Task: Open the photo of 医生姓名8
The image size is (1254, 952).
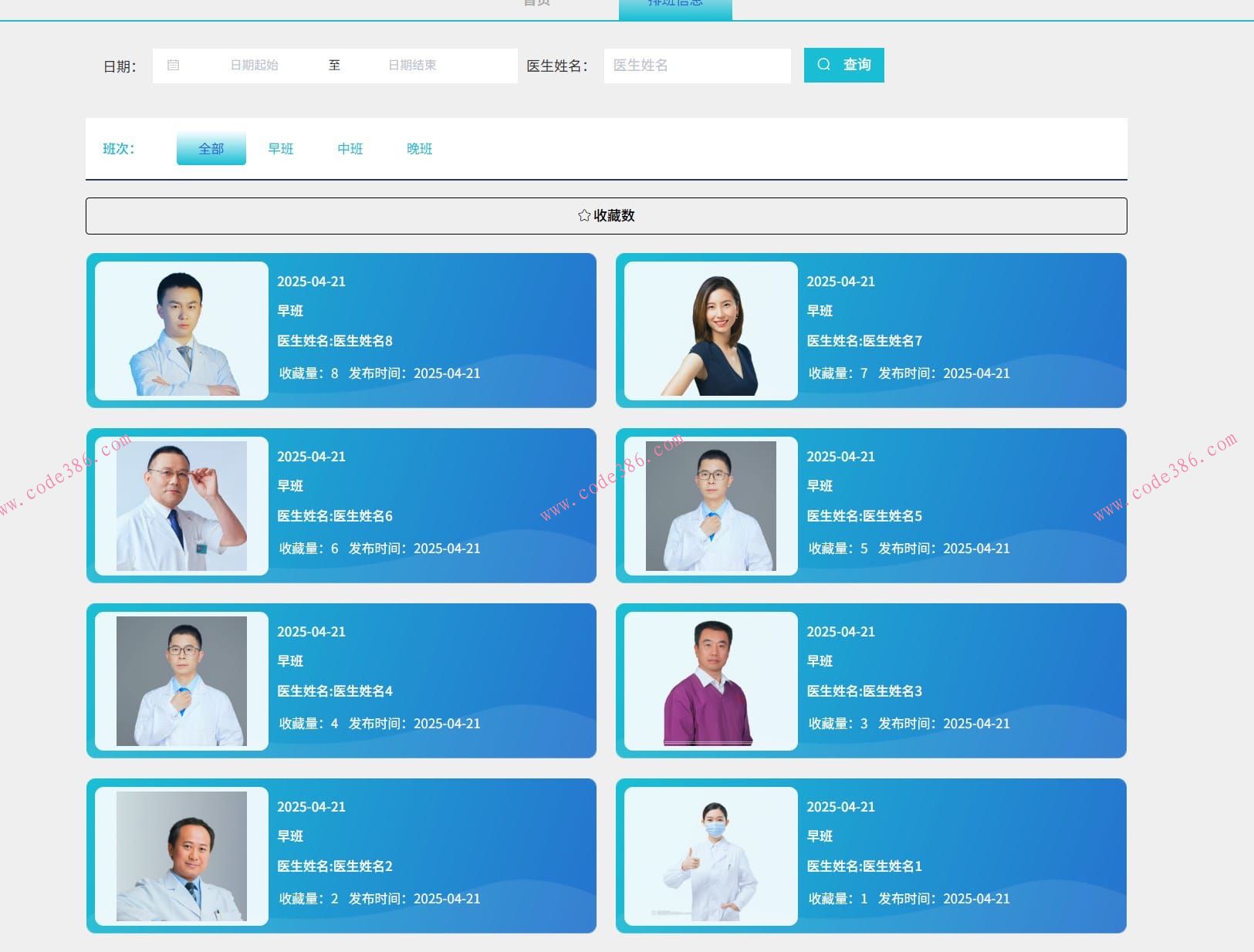Action: [x=181, y=331]
